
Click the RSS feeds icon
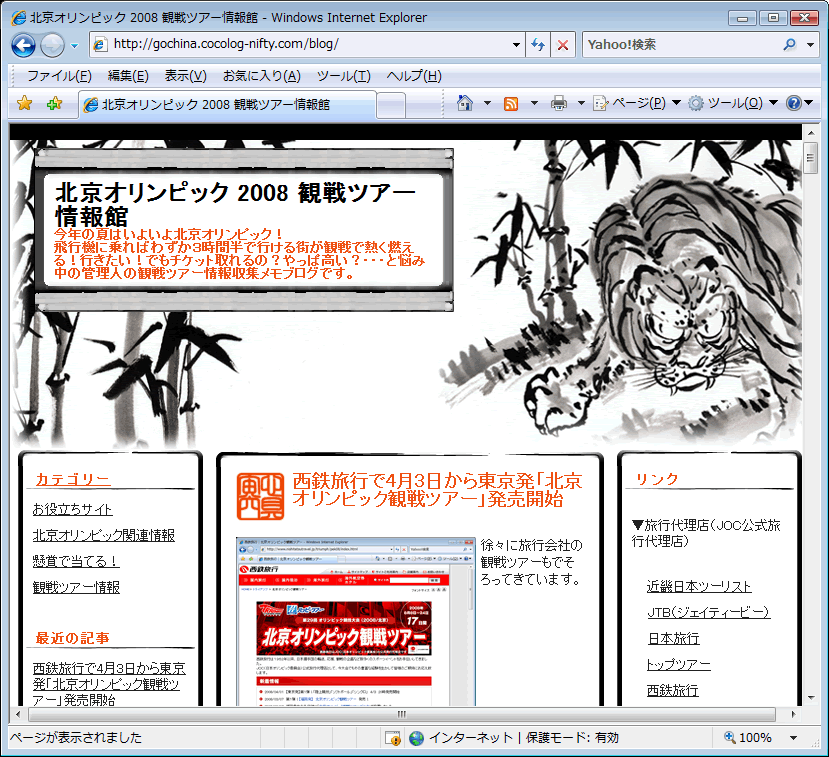coord(511,103)
